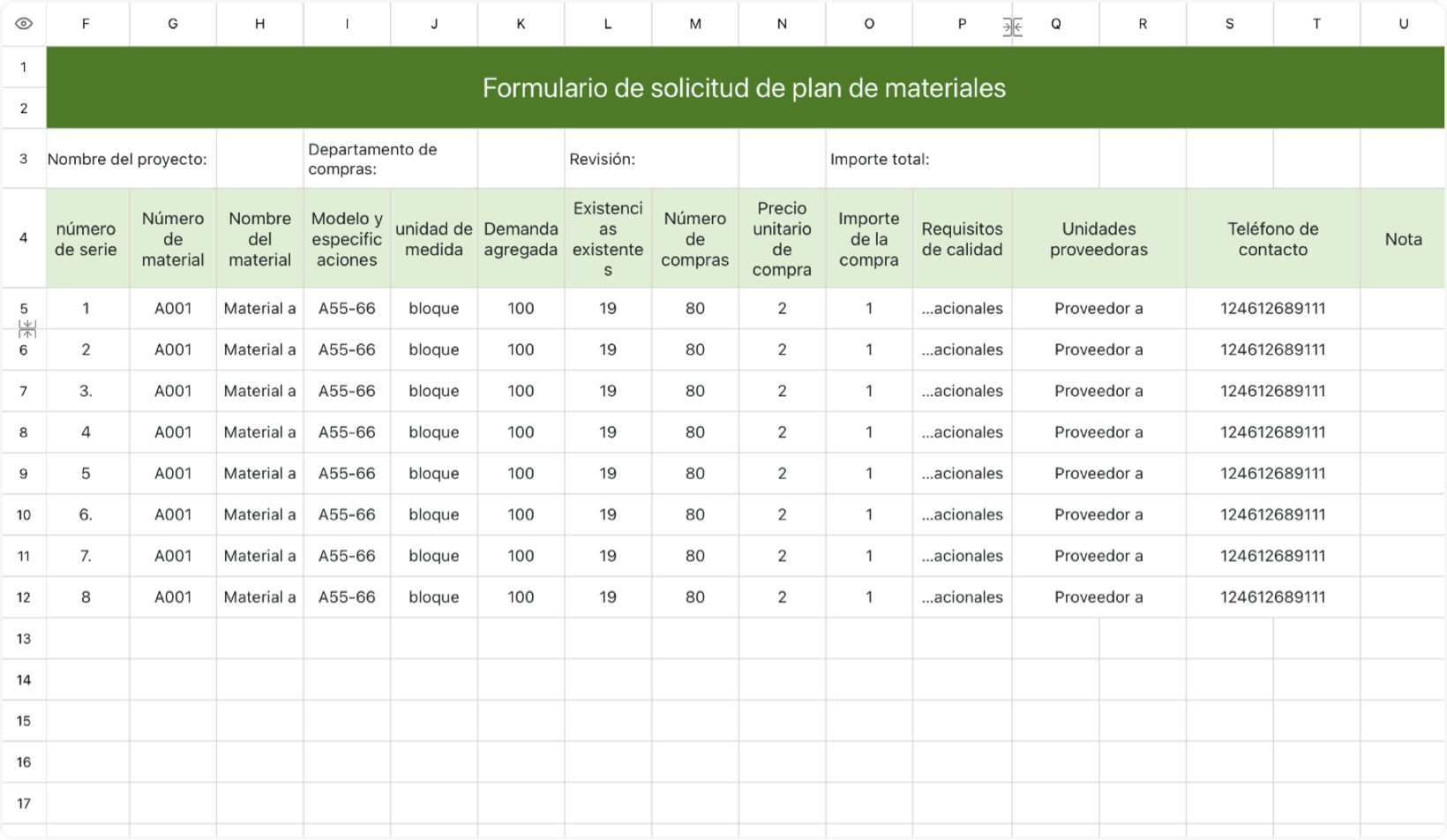Select the 'Importe total:' cell
This screenshot has height=840, width=1447.
(x=963, y=159)
